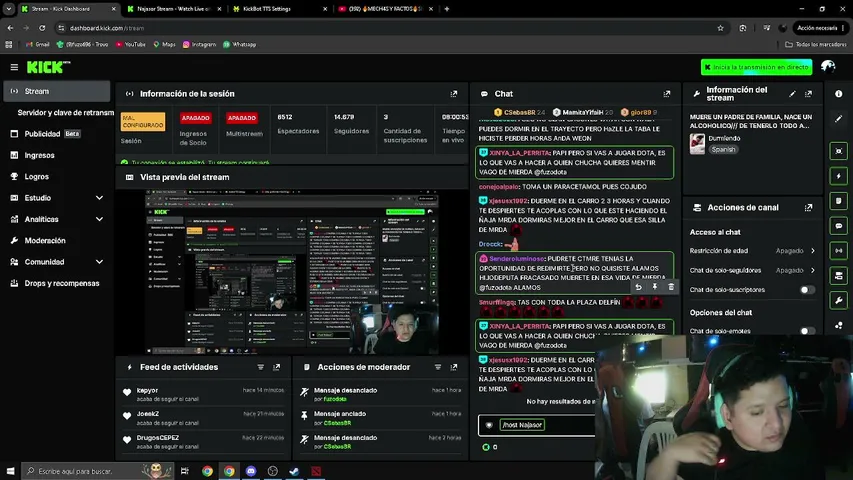This screenshot has width=853, height=480.
Task: Open the hamburger menu beside the Kick logo
Action: click(14, 67)
